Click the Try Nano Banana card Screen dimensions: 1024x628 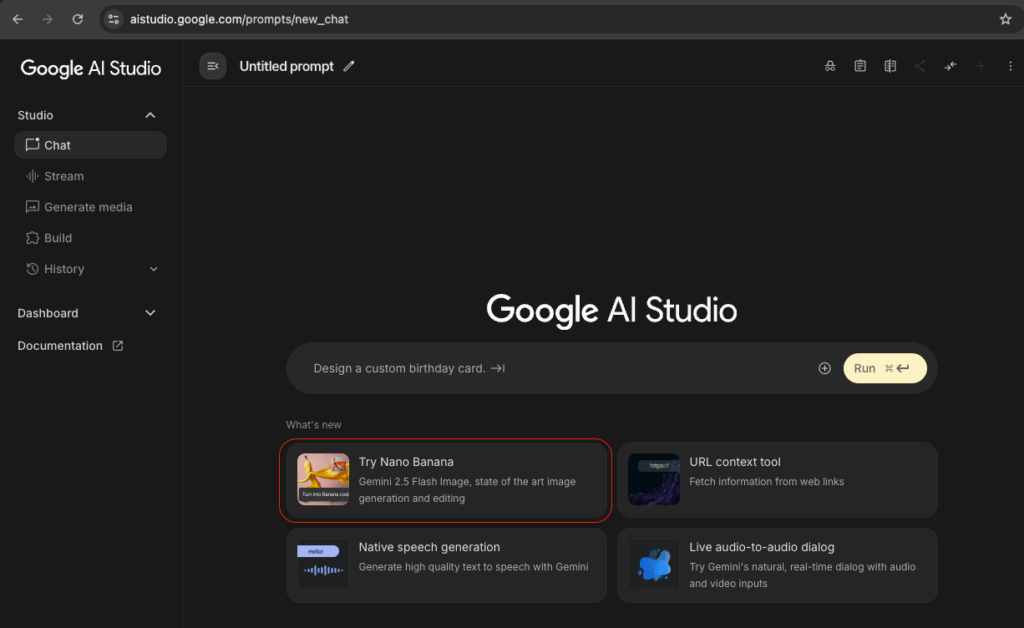(446, 480)
